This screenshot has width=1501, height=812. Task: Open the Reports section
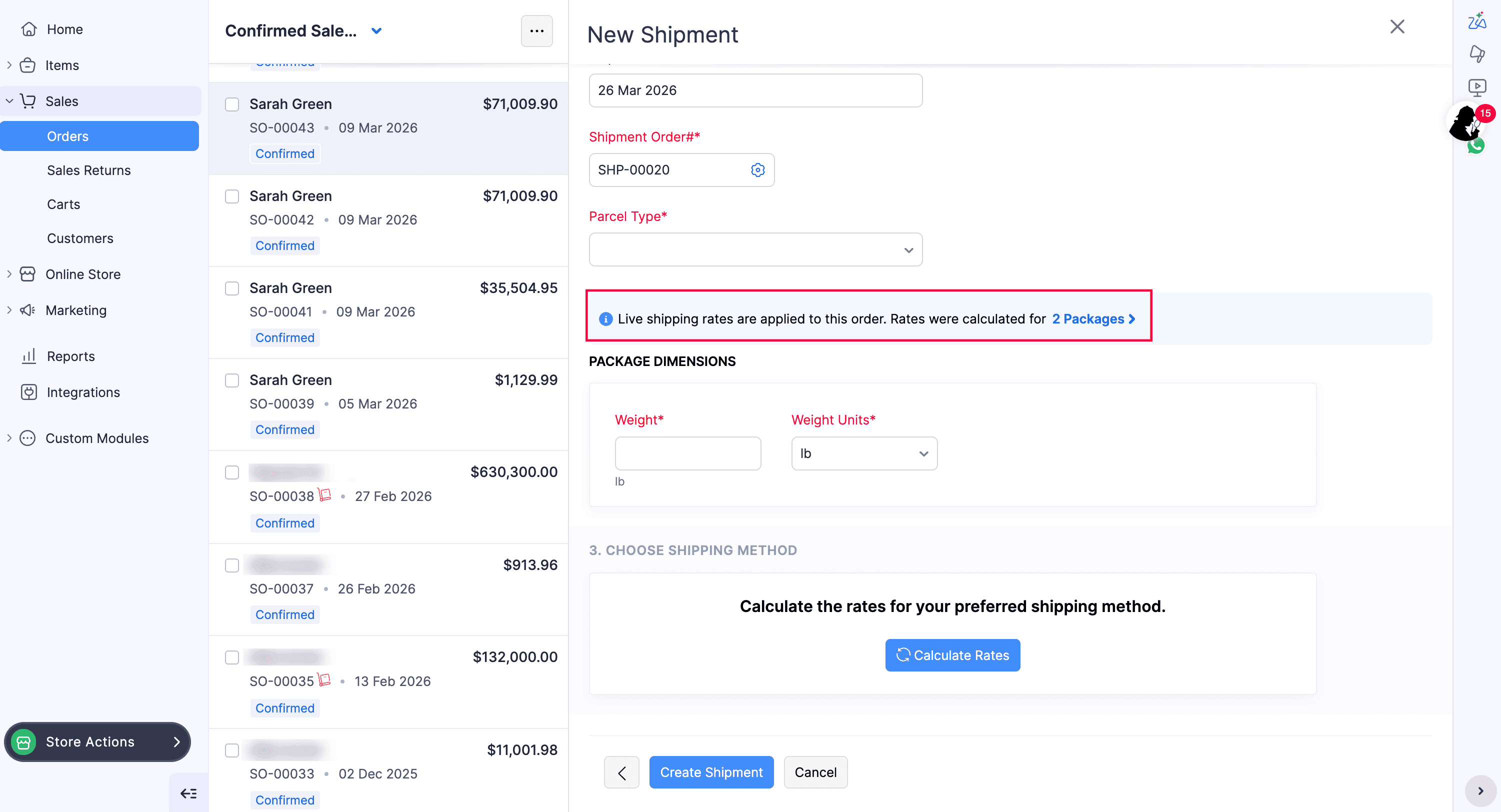pos(70,356)
